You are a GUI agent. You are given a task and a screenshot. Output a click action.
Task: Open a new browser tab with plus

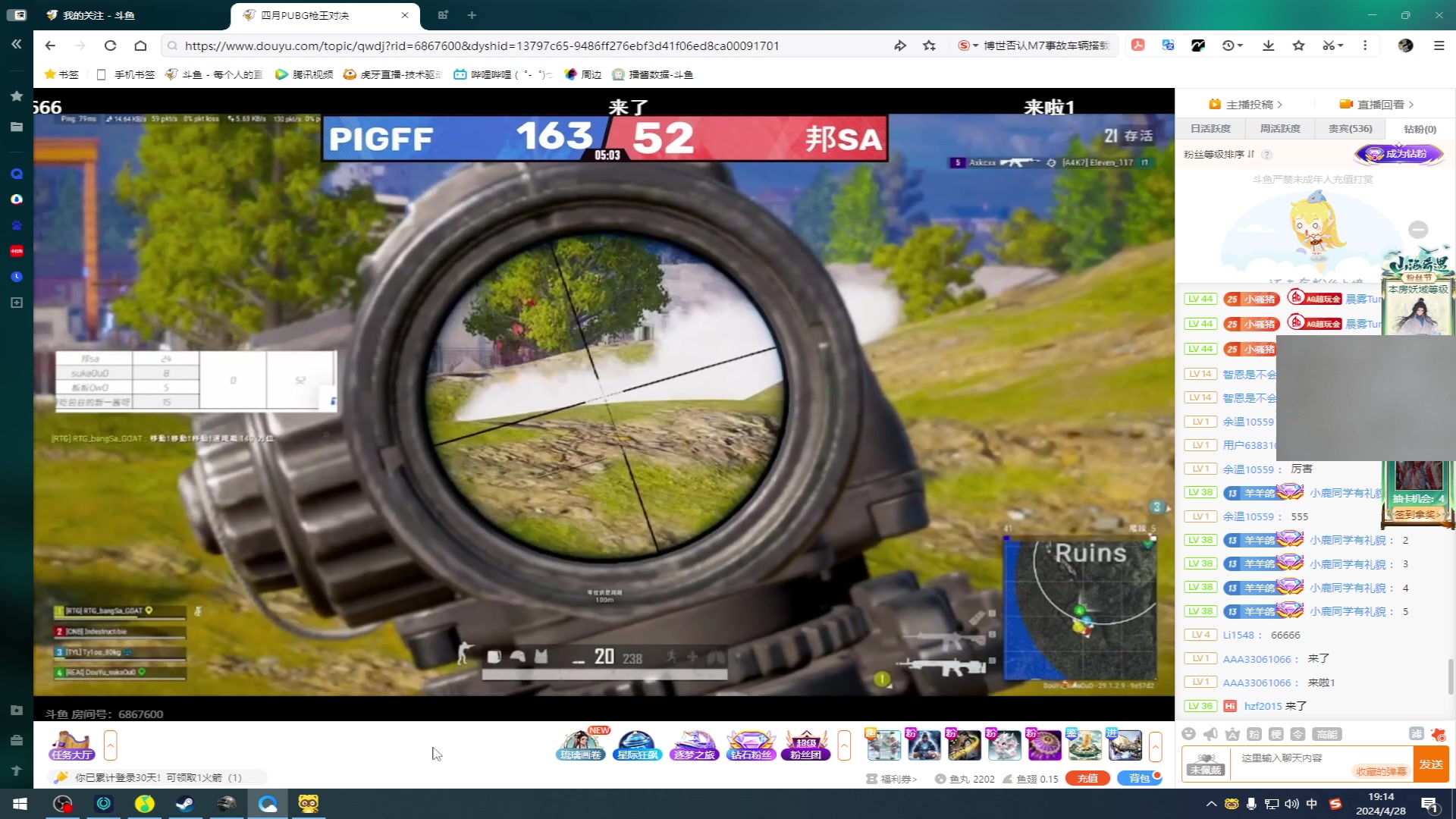point(472,15)
